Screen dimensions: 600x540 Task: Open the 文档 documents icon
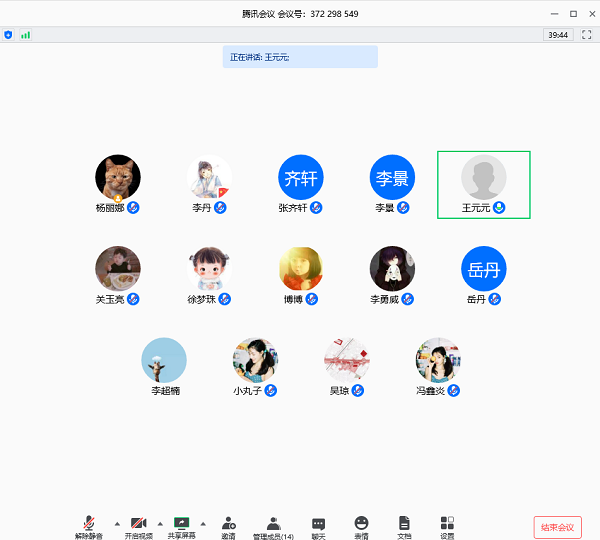(404, 523)
